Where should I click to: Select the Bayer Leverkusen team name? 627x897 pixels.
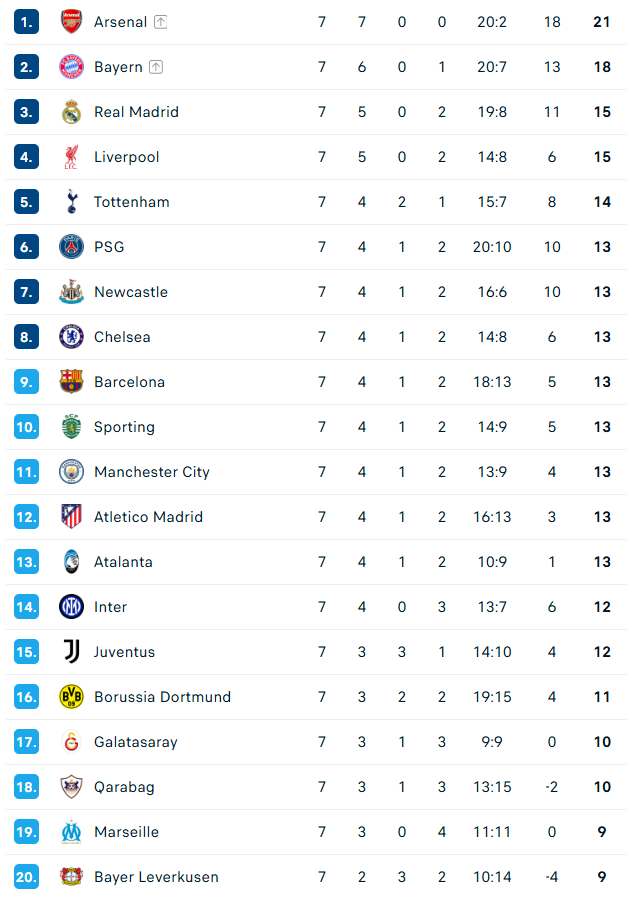pos(156,877)
